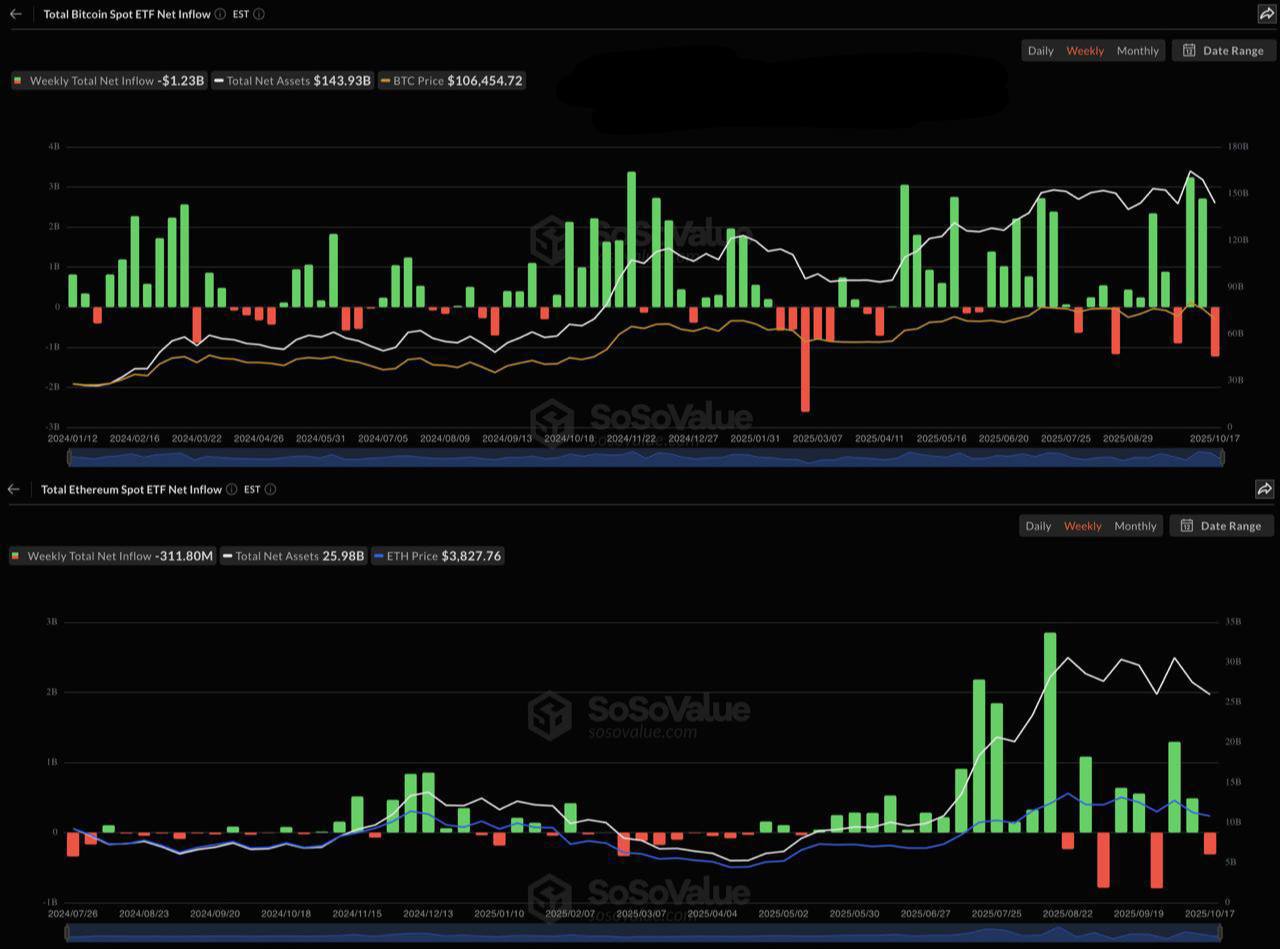The image size is (1280, 949).
Task: Open Date Range picker on Ethereum chart
Action: point(1221,526)
